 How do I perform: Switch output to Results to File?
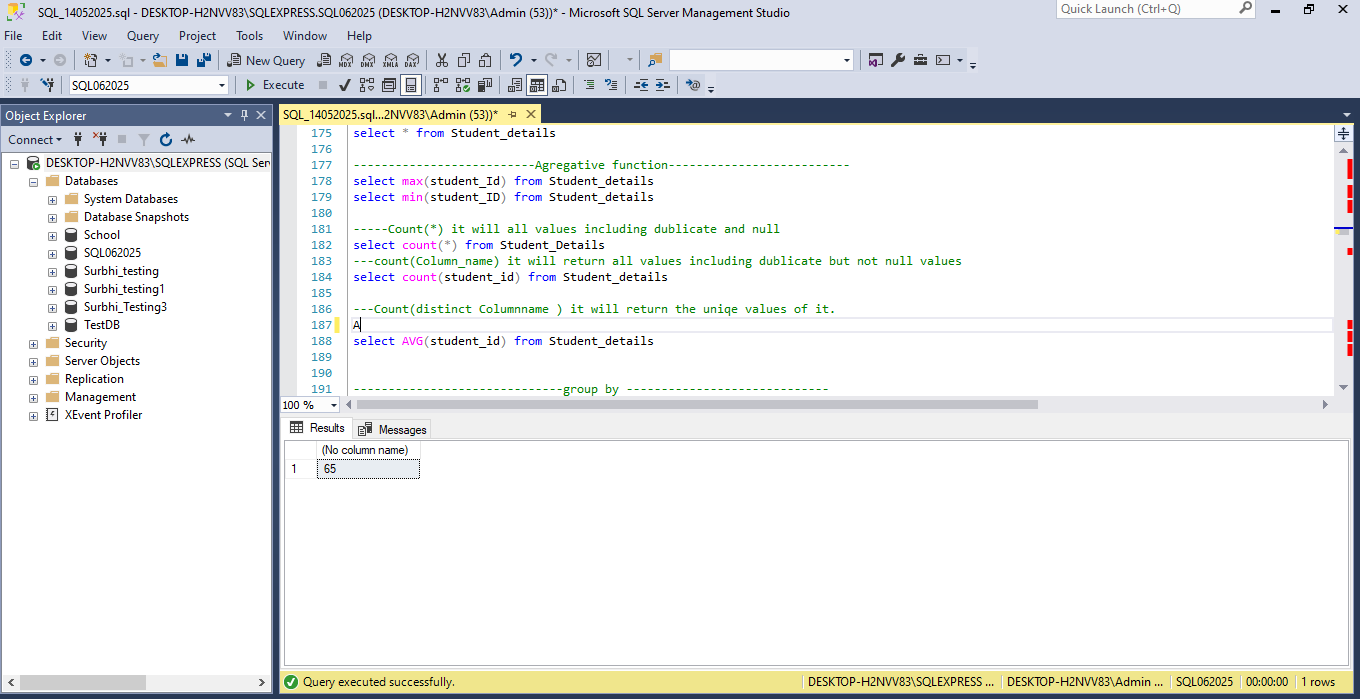point(559,85)
